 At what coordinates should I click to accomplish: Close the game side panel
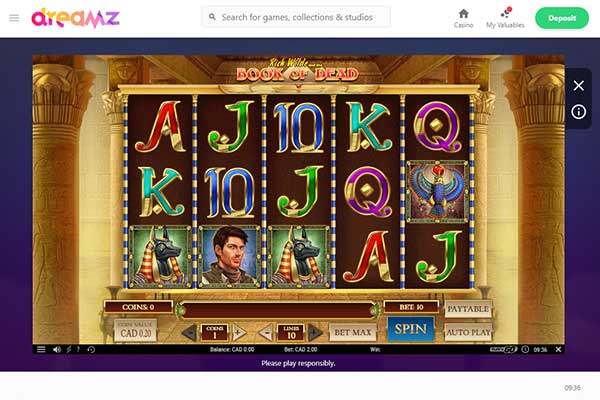pyautogui.click(x=578, y=85)
